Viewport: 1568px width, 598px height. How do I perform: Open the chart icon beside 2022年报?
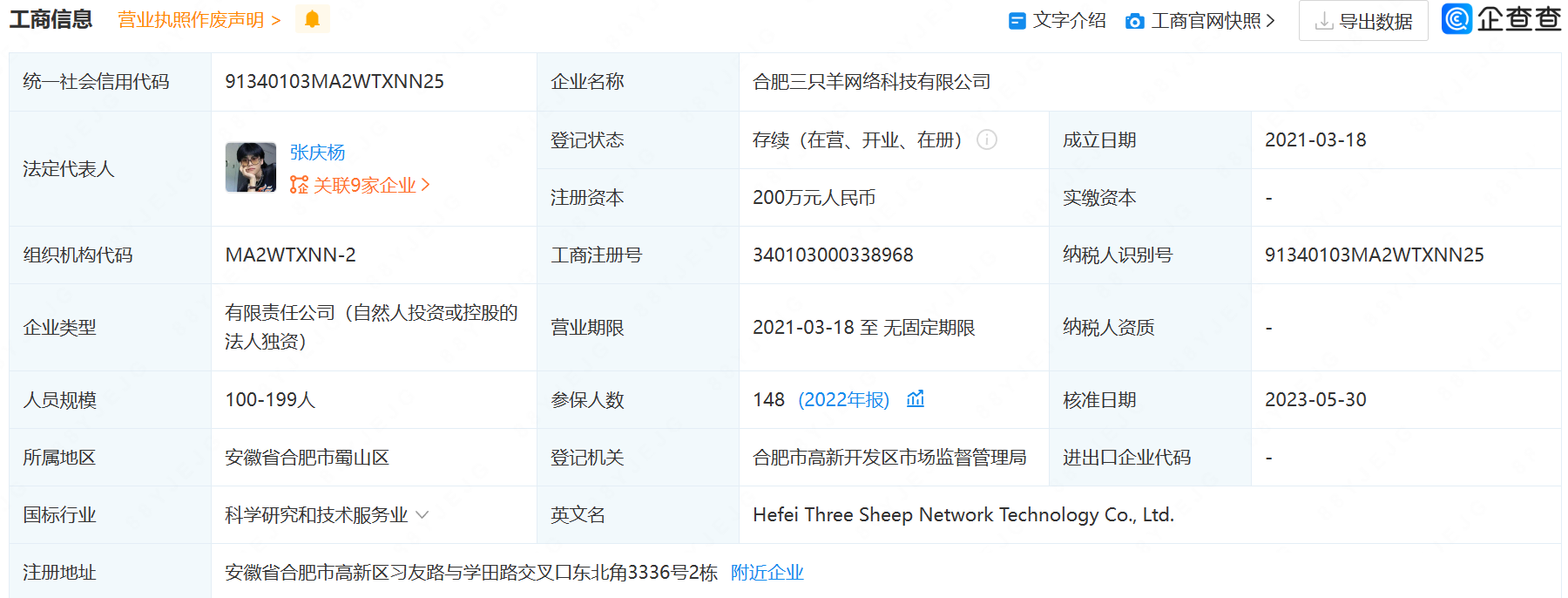pyautogui.click(x=915, y=399)
